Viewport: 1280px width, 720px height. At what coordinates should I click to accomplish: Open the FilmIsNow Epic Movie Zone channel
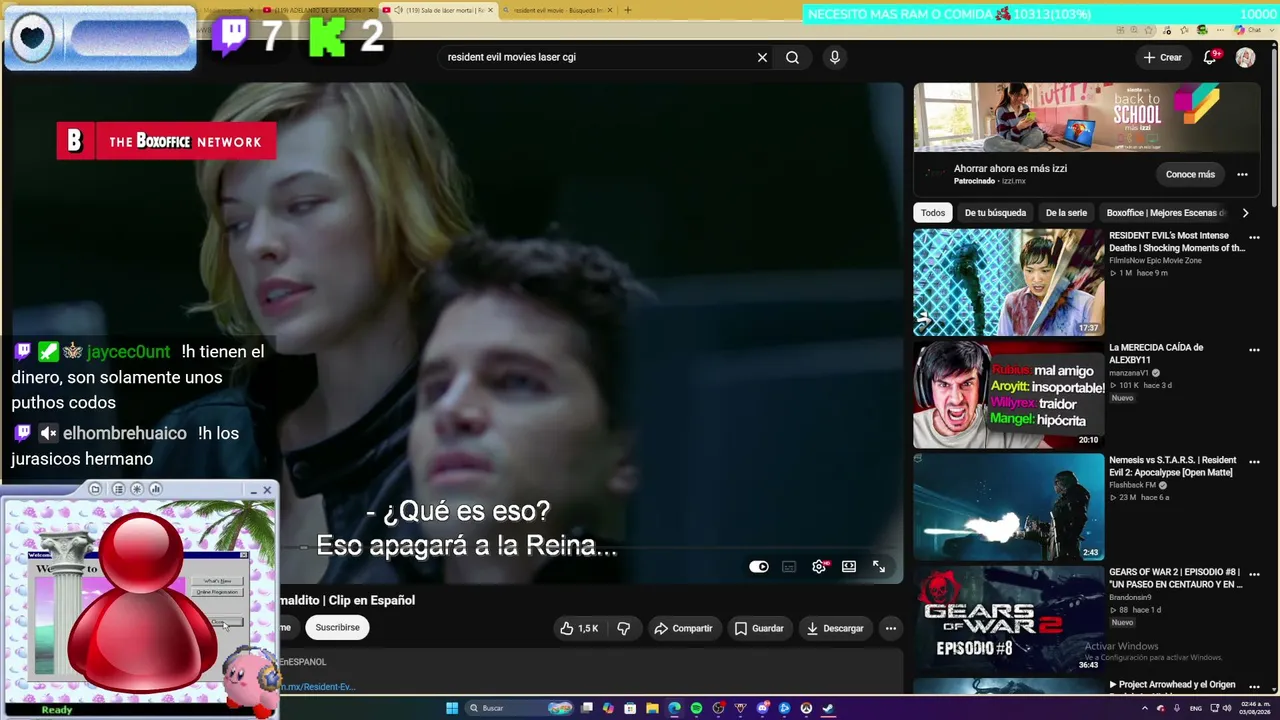[x=1155, y=261]
